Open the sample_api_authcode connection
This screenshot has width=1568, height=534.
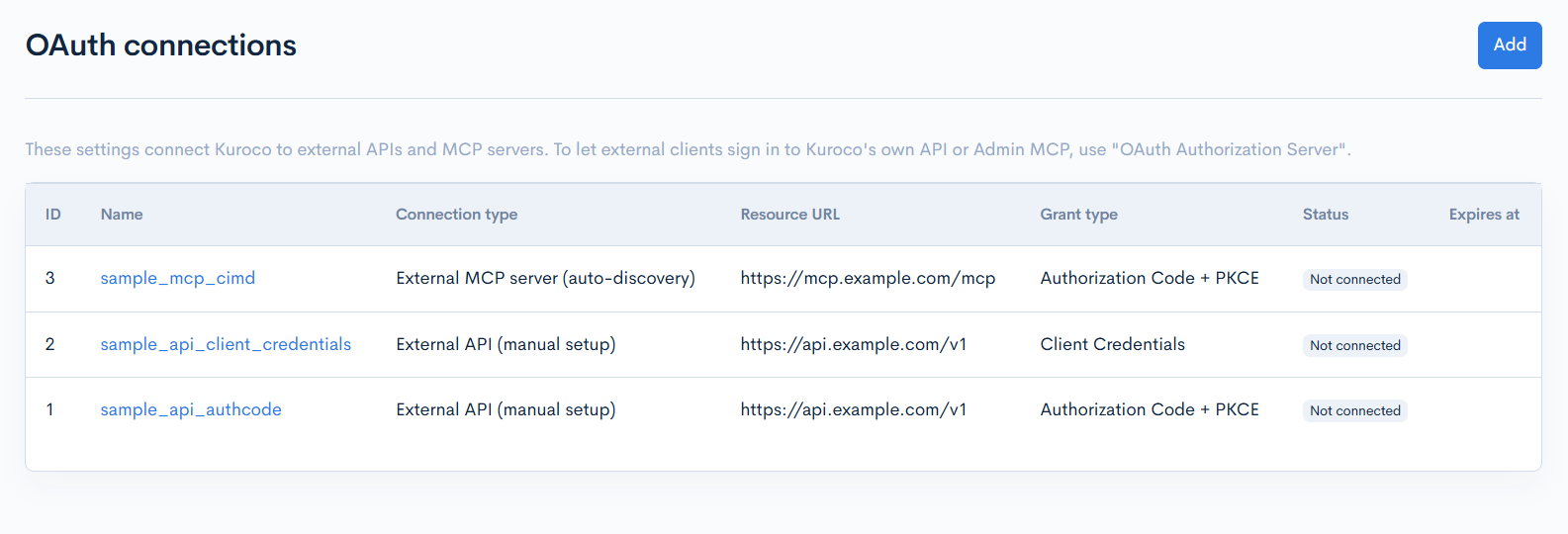(x=191, y=409)
